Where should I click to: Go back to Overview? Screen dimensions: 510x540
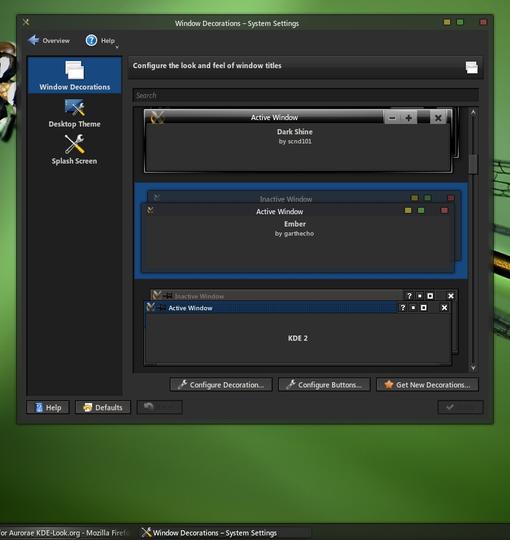tap(49, 41)
